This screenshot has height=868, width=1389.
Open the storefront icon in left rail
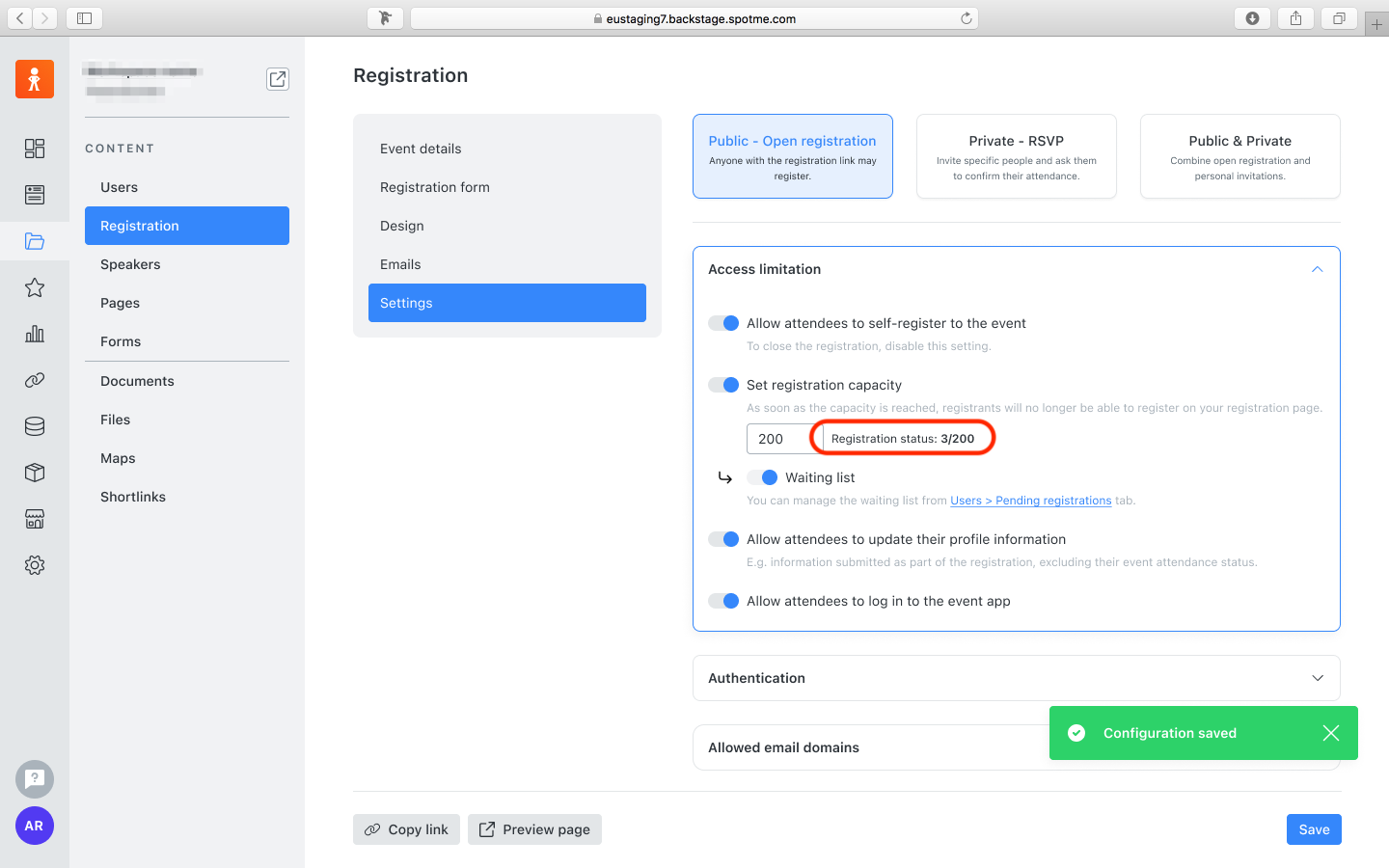35,519
